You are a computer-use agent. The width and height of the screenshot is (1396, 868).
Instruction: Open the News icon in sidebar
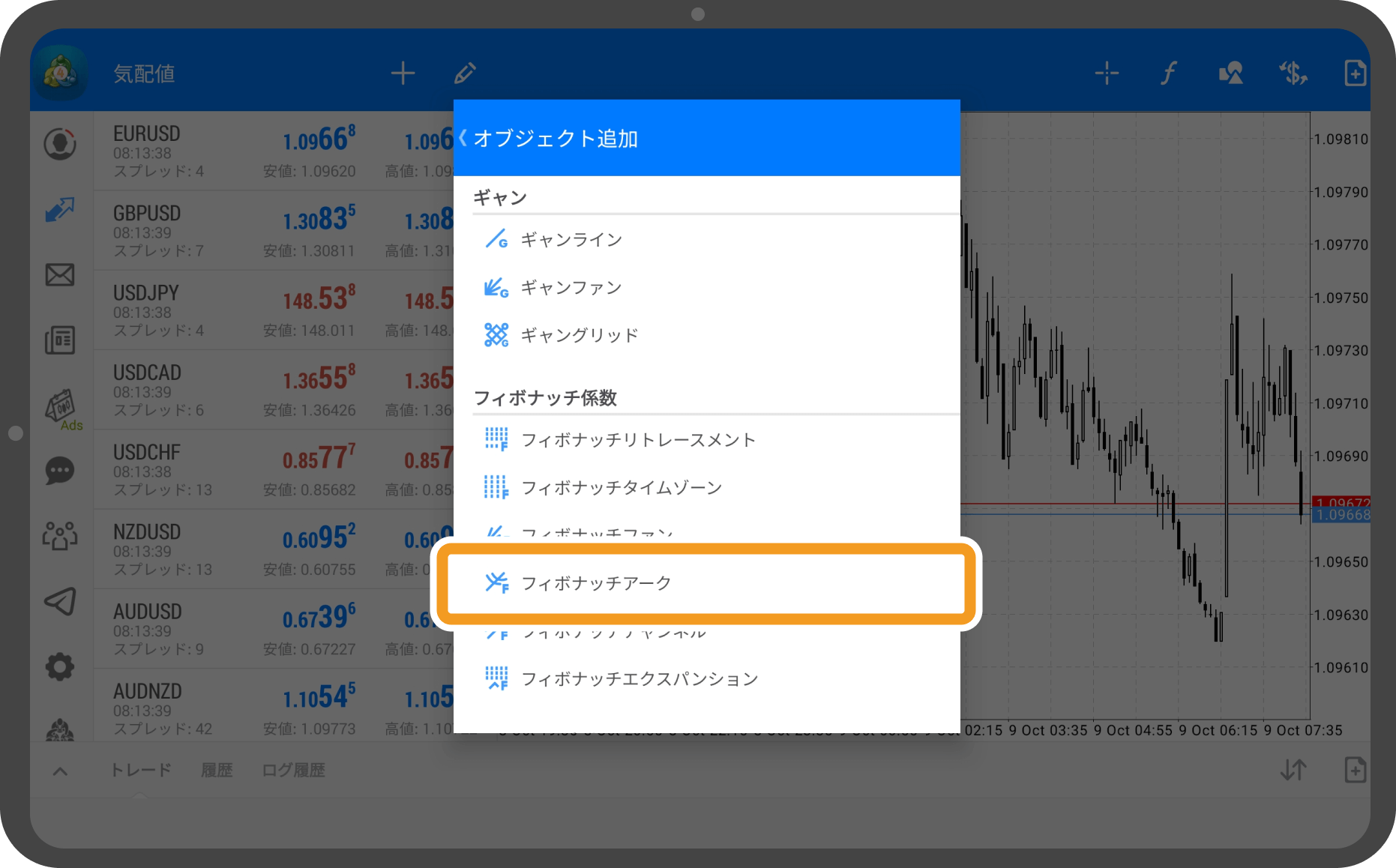(x=60, y=340)
